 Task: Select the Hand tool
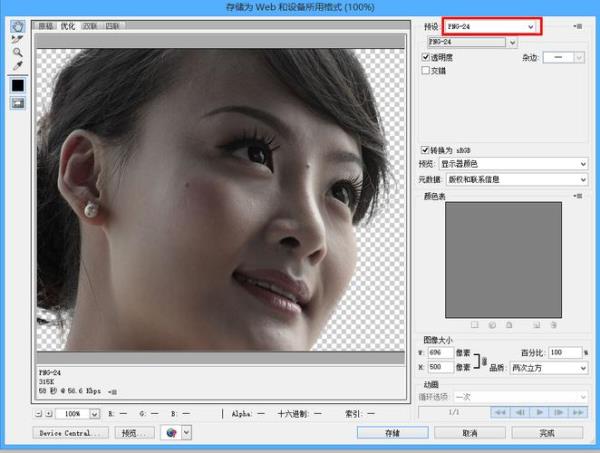(x=18, y=27)
